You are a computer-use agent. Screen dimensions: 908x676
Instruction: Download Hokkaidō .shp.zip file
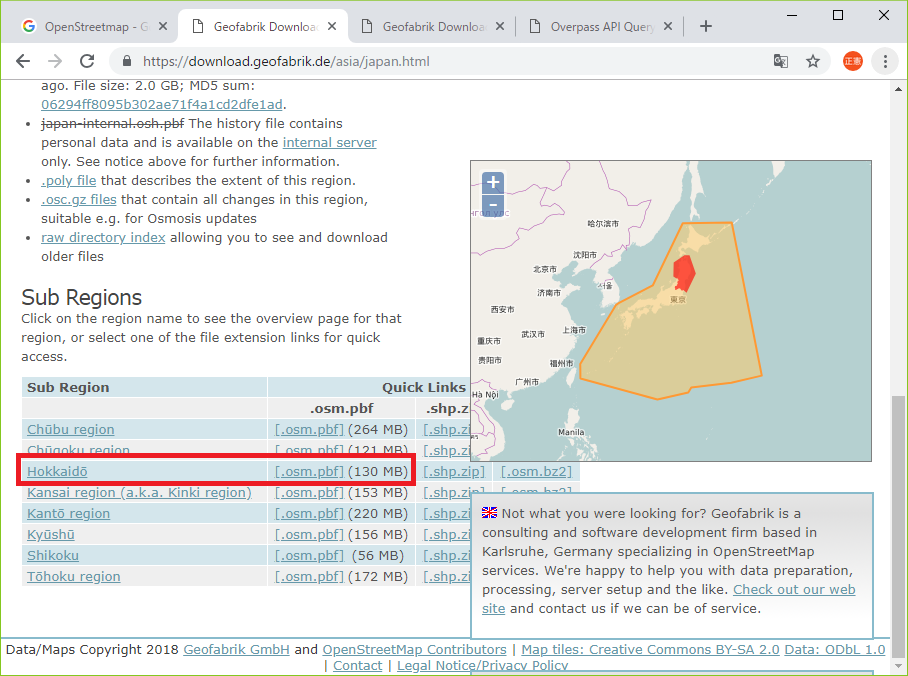click(x=454, y=472)
